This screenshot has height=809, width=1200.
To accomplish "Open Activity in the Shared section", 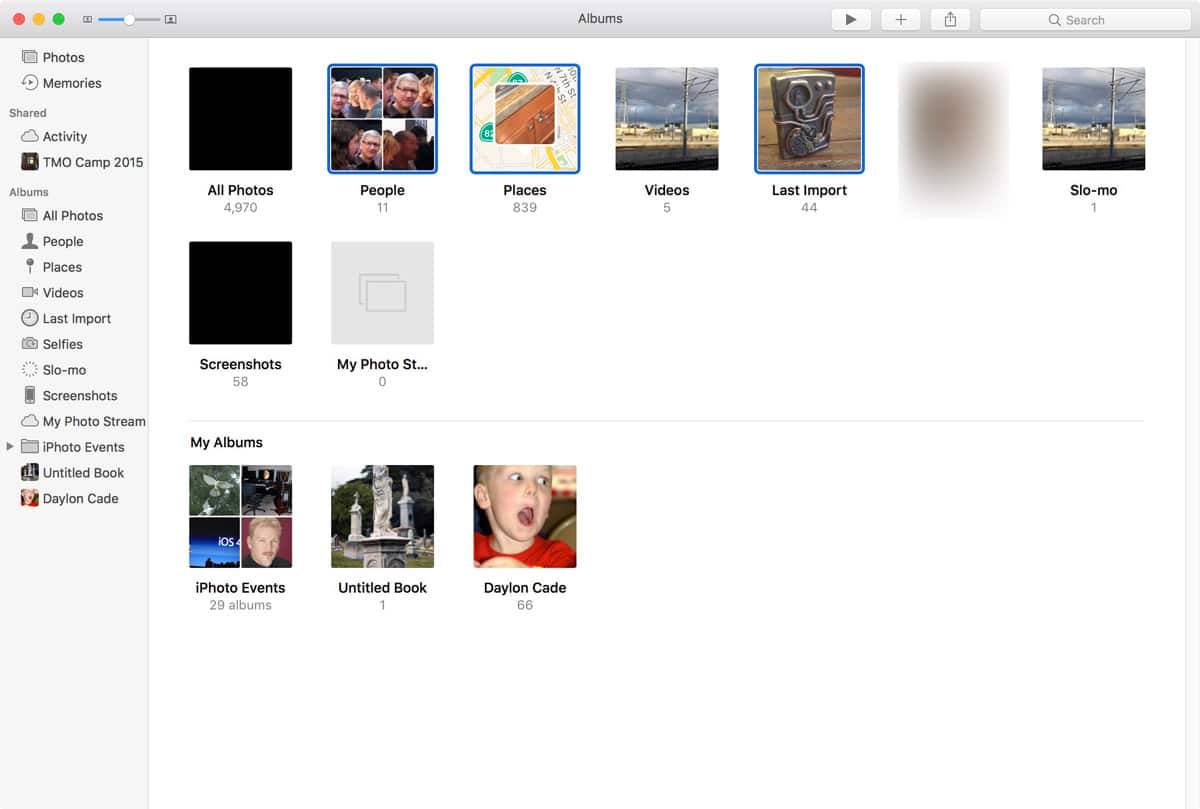I will point(64,137).
